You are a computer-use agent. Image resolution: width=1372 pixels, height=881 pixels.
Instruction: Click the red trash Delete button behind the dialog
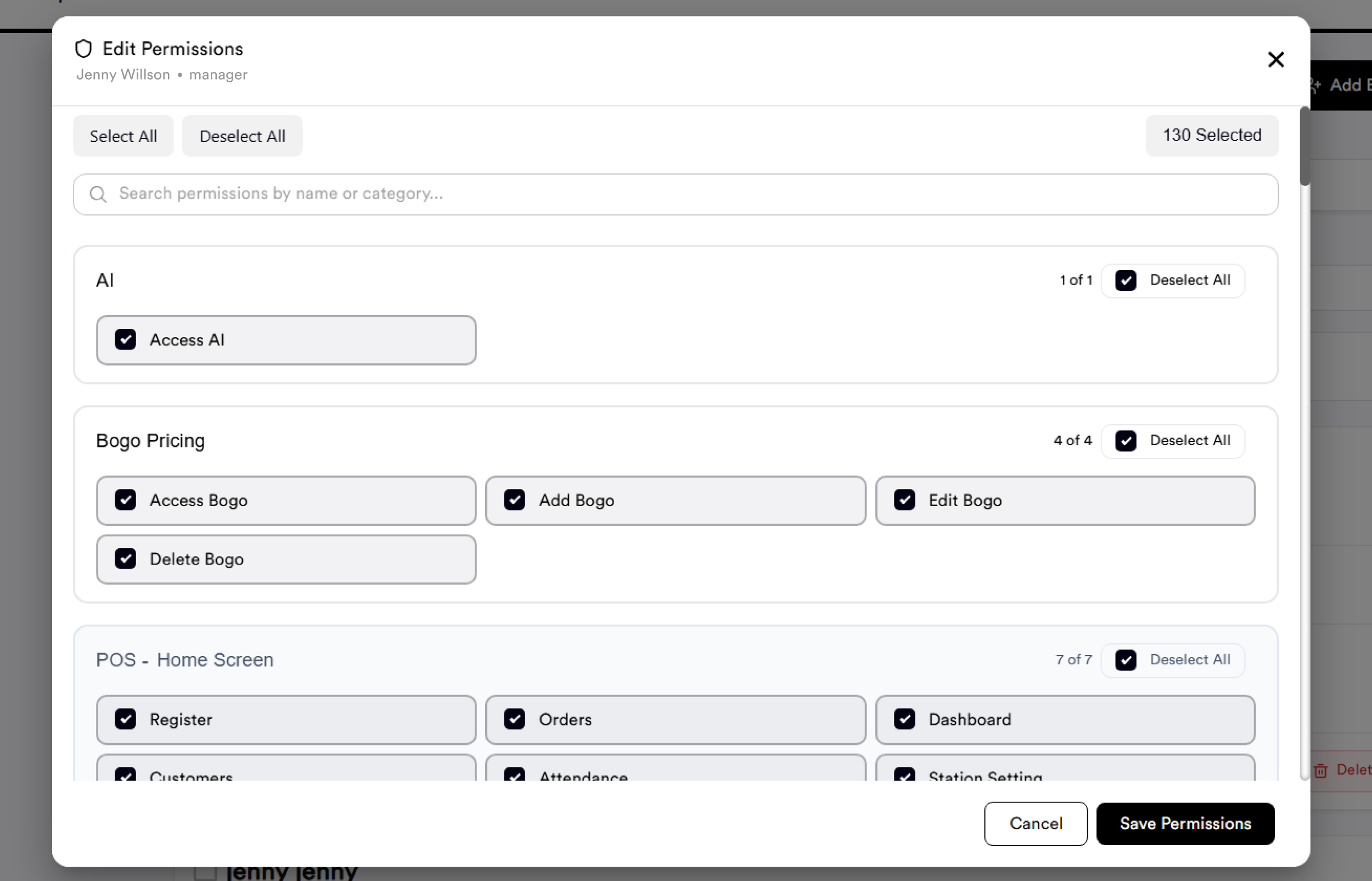(1342, 771)
